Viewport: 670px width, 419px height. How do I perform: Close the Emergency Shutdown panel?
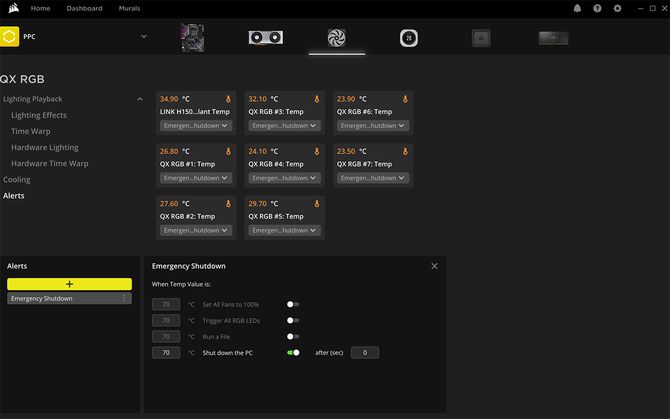tap(434, 266)
